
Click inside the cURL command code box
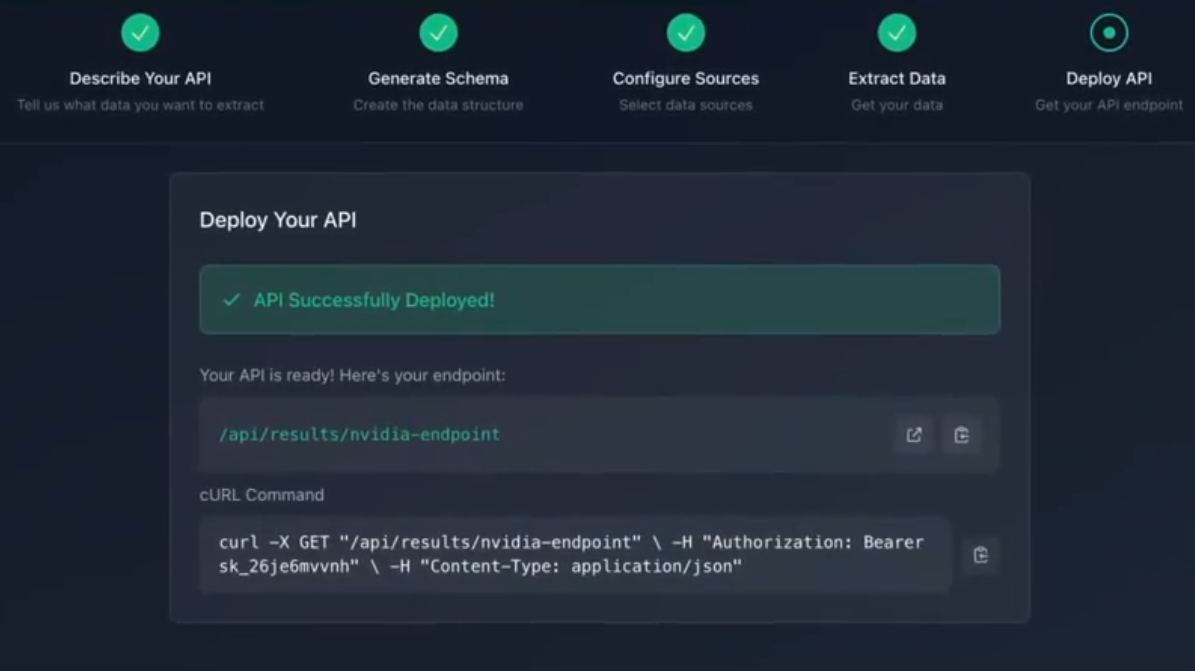point(572,555)
